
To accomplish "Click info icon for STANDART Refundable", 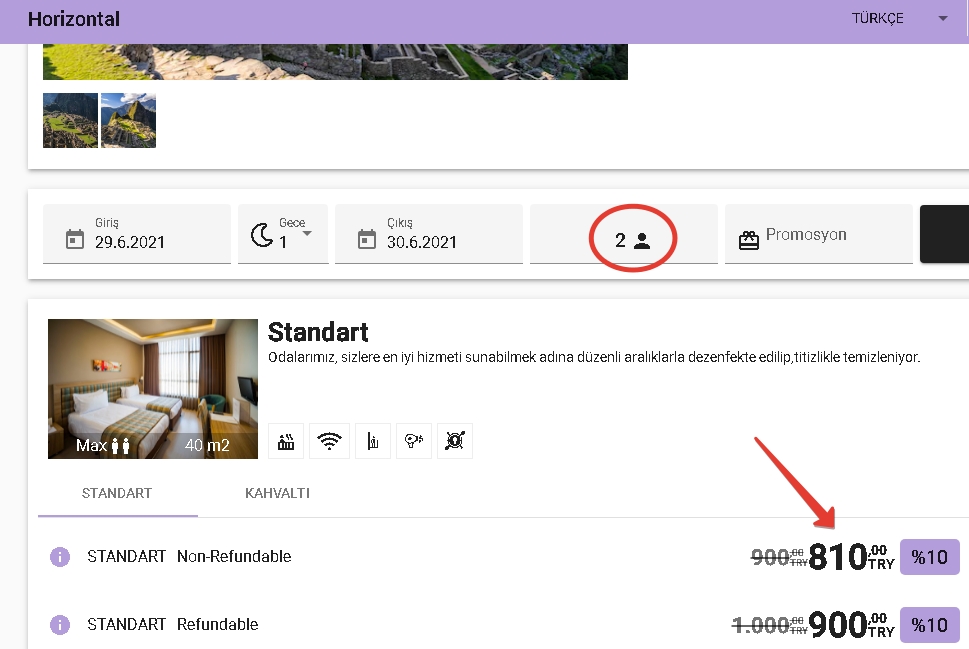I will (60, 625).
